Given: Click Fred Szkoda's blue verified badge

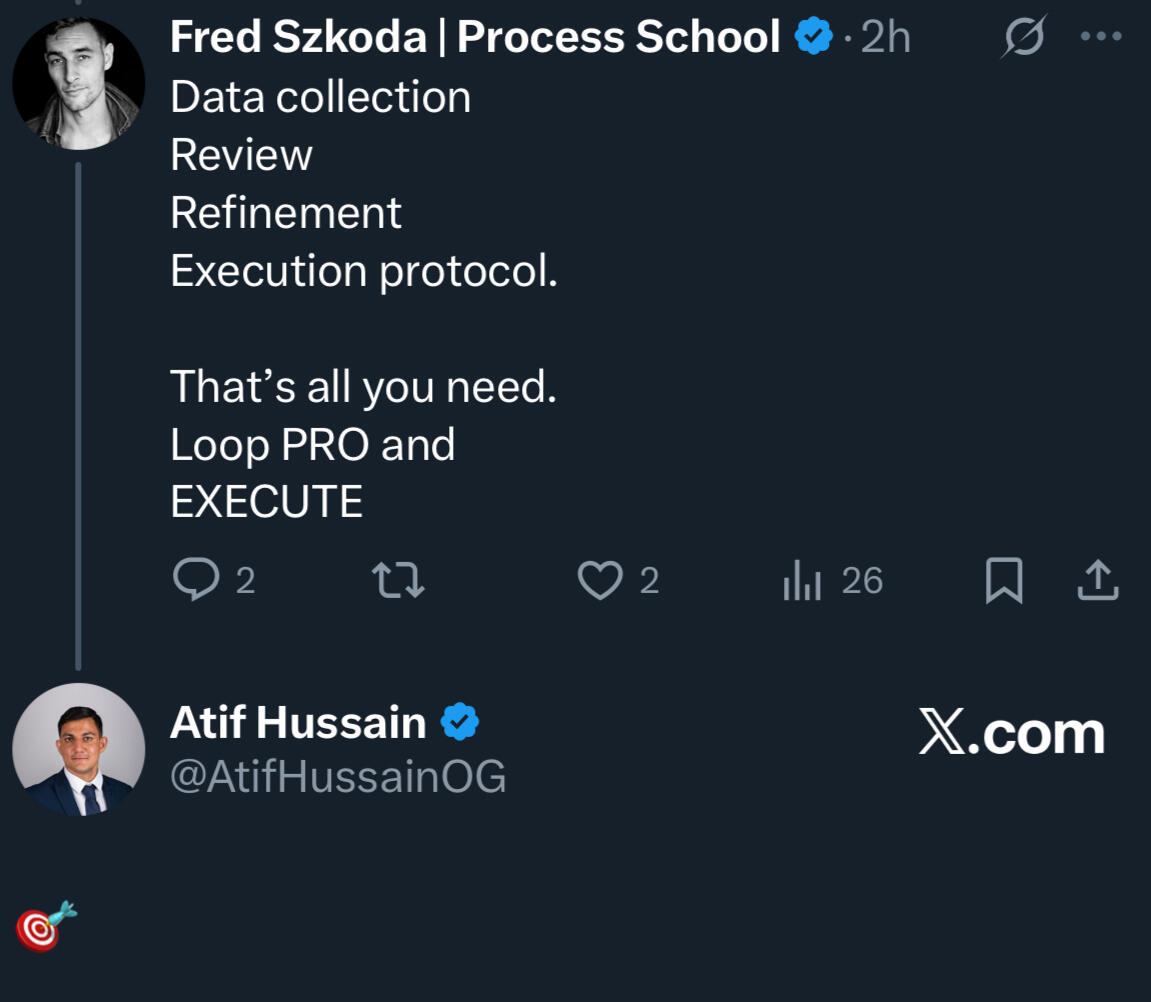Looking at the screenshot, I should pos(814,38).
